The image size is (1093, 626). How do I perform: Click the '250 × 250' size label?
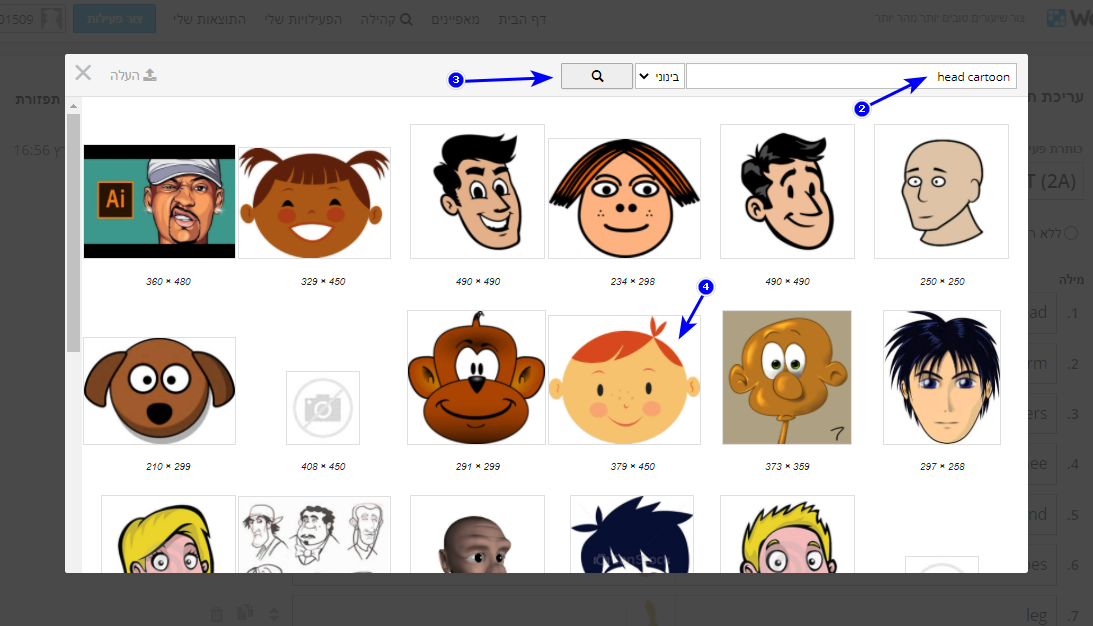[x=942, y=282]
